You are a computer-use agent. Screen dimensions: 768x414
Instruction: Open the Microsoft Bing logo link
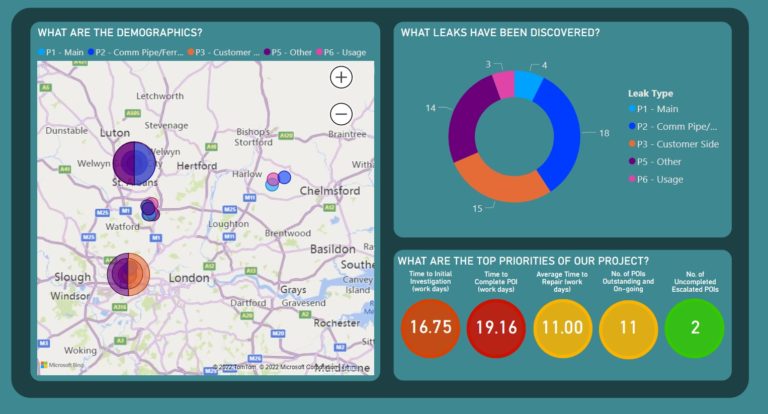[60, 365]
